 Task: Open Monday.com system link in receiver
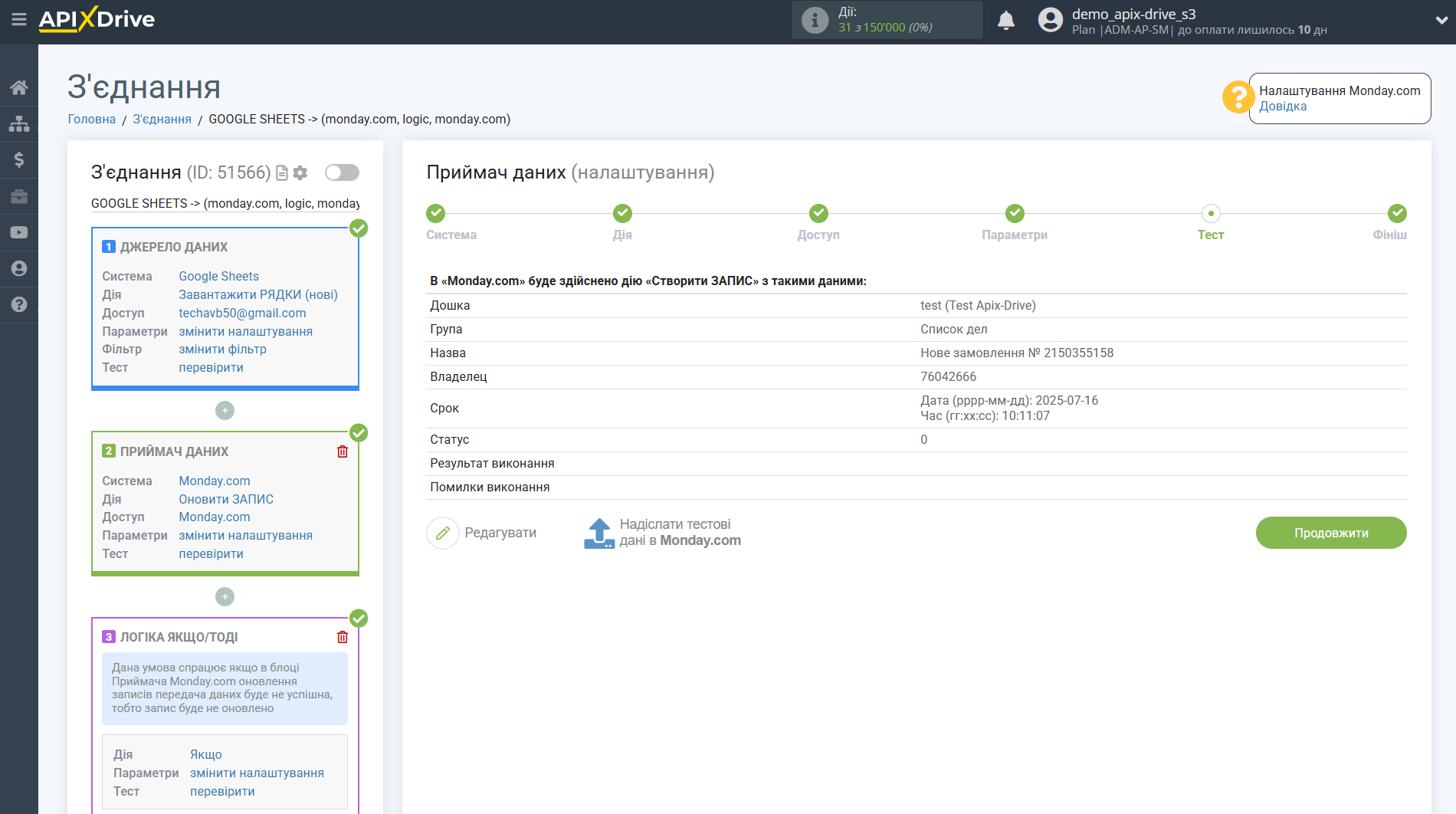pos(215,481)
